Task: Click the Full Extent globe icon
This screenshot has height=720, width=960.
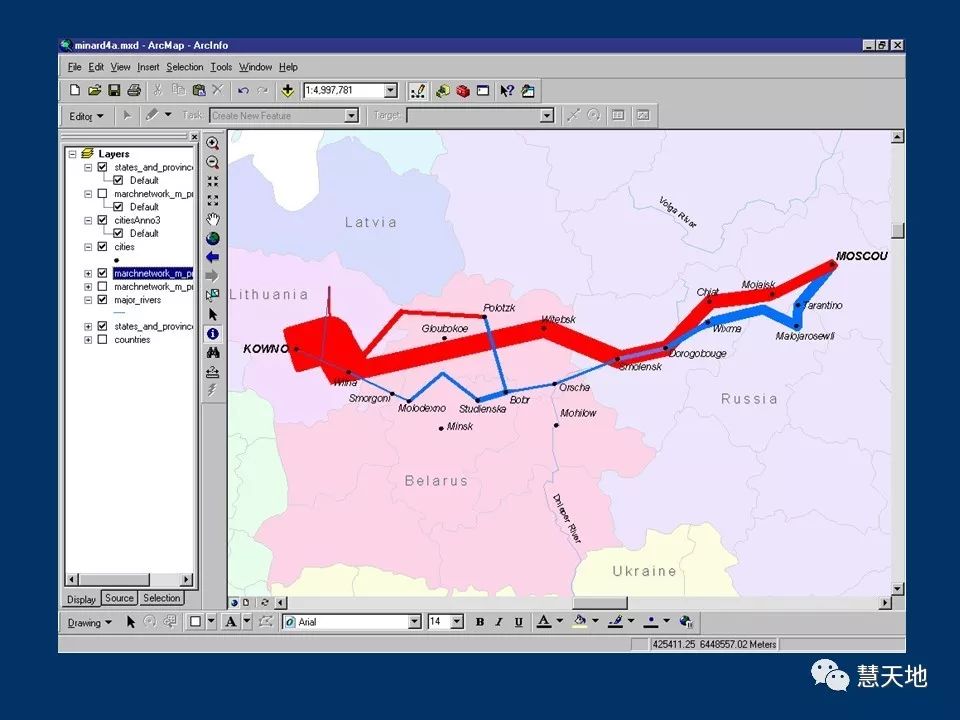Action: [x=212, y=238]
